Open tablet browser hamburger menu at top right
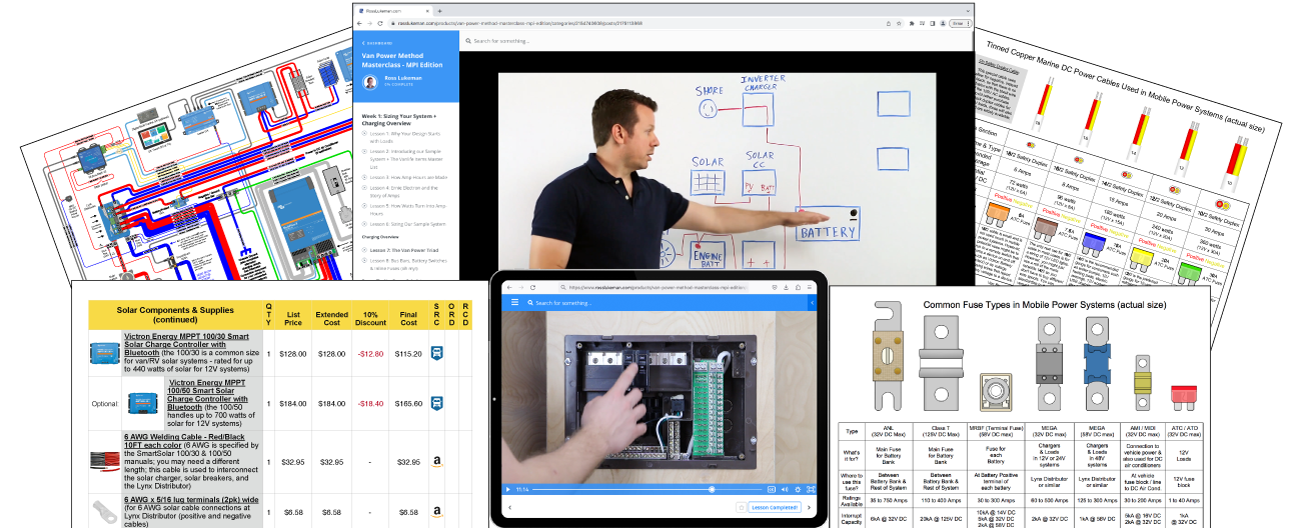 [x=809, y=287]
